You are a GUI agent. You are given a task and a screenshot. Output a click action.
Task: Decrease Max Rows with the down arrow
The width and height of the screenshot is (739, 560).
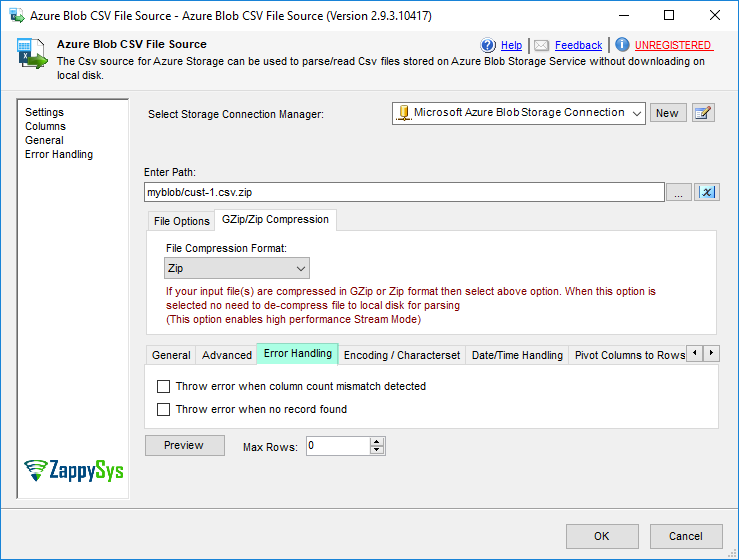coord(377,450)
